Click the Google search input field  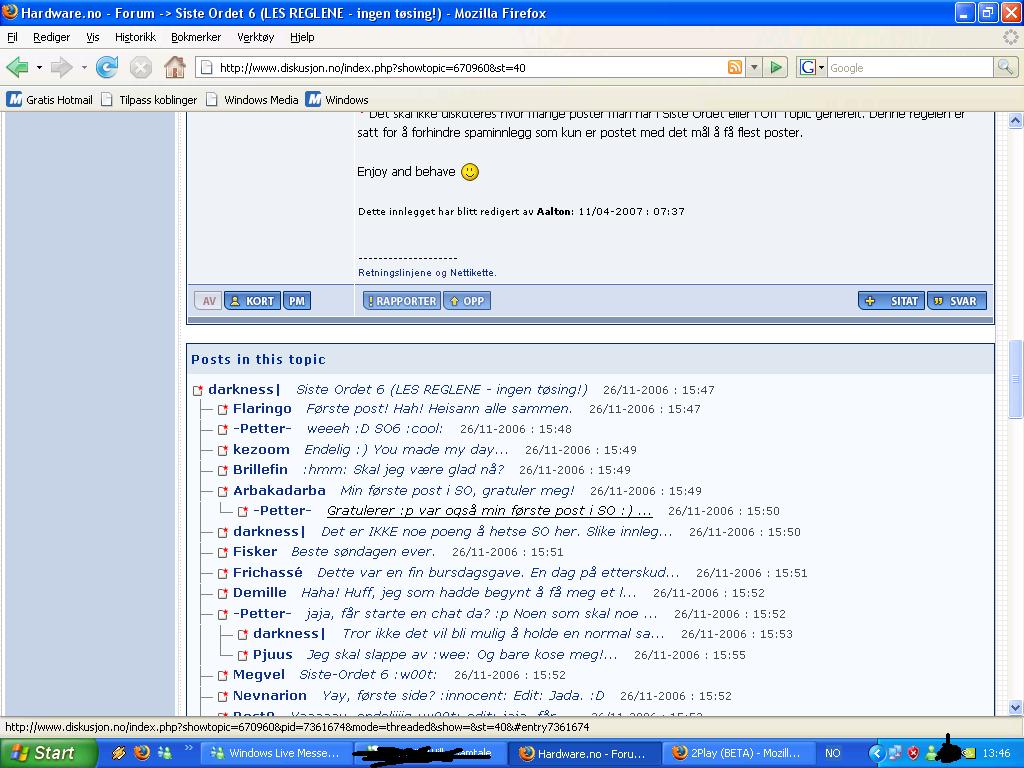910,67
